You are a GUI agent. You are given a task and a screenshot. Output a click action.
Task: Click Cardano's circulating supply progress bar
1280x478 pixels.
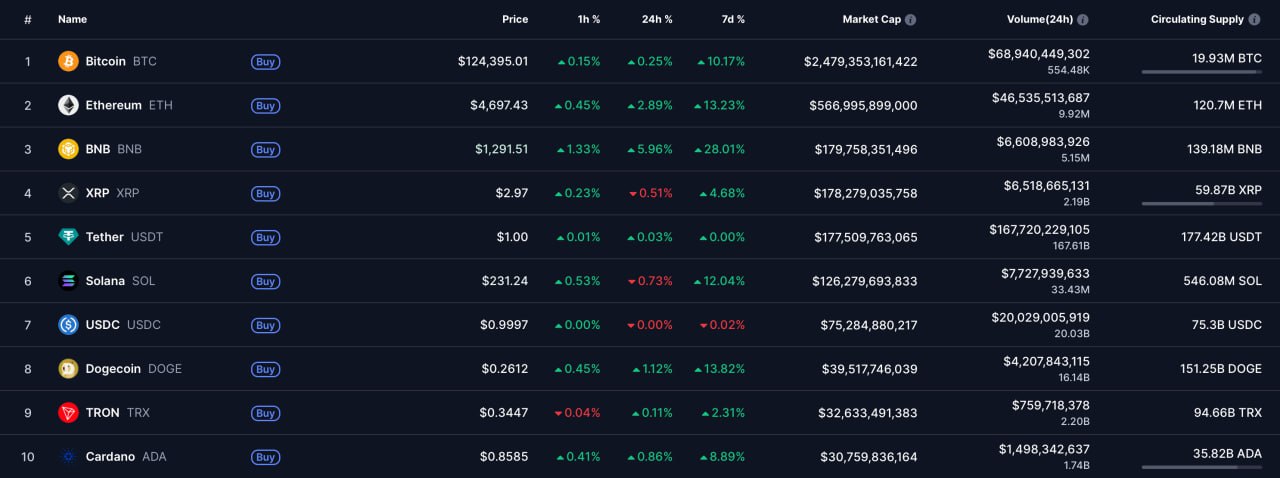click(x=1202, y=467)
